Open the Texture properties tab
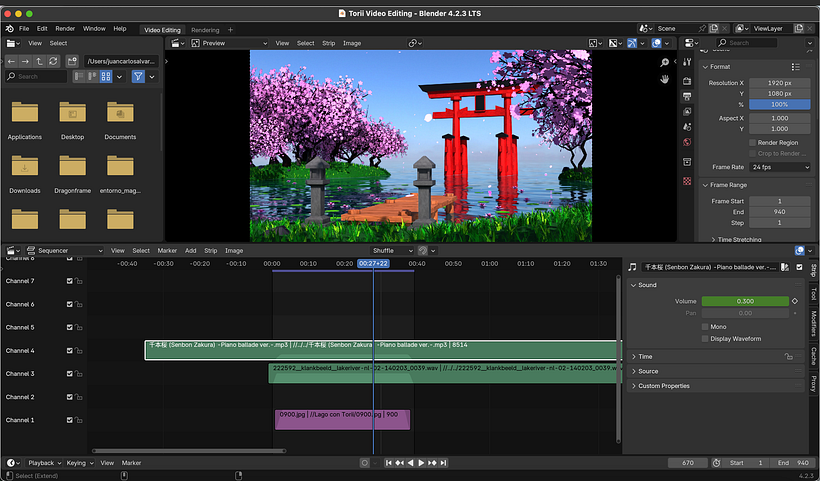 pyautogui.click(x=687, y=181)
